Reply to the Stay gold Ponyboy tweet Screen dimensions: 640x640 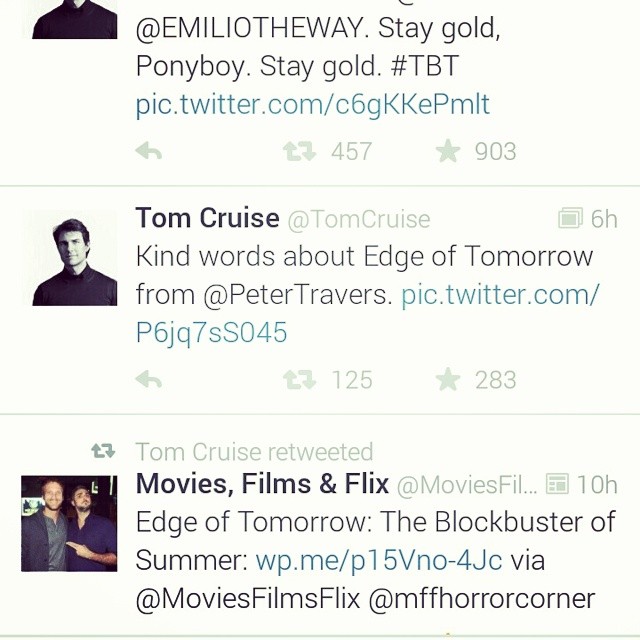(149, 152)
